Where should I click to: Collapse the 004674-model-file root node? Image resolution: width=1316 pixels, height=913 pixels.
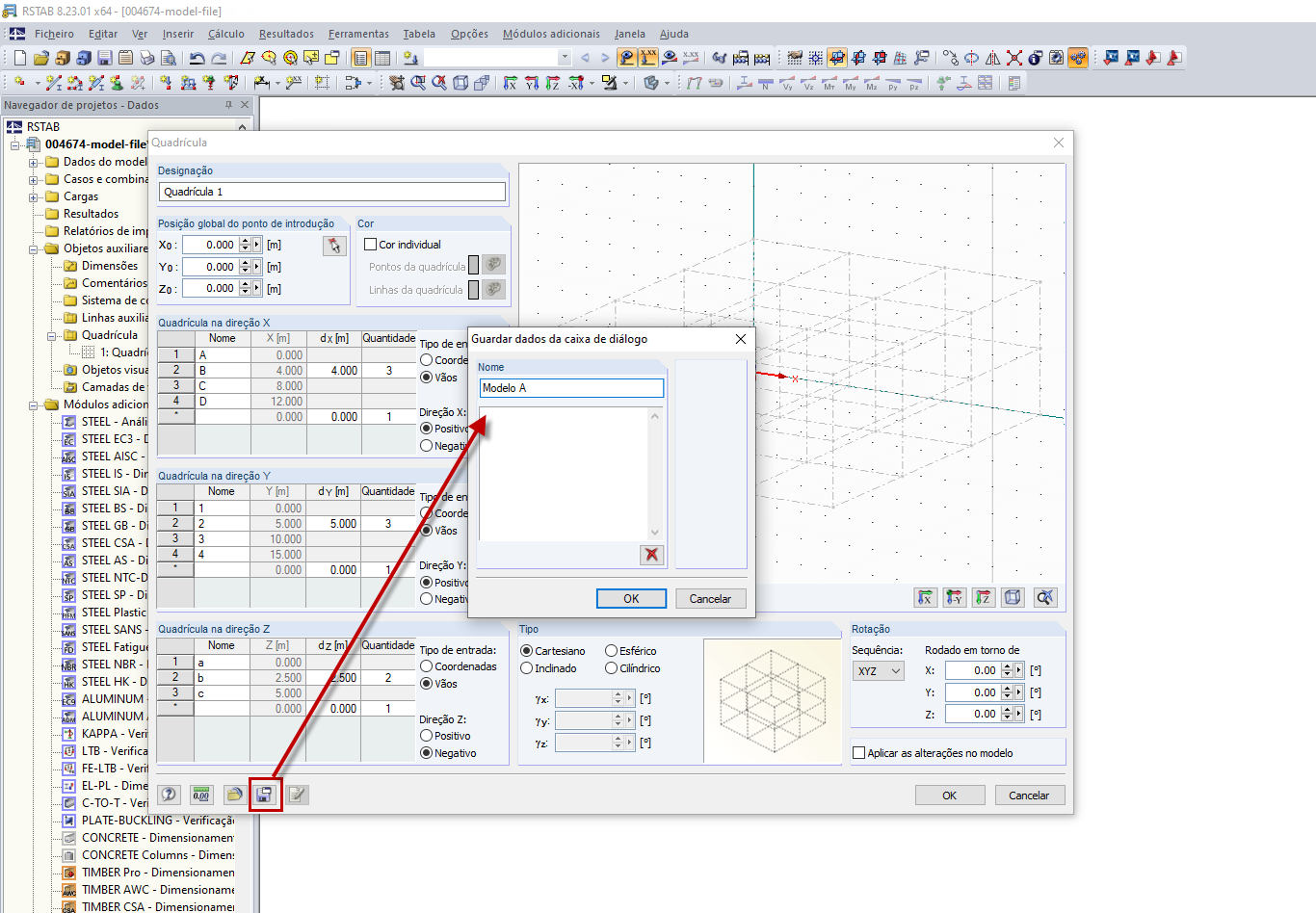point(15,144)
